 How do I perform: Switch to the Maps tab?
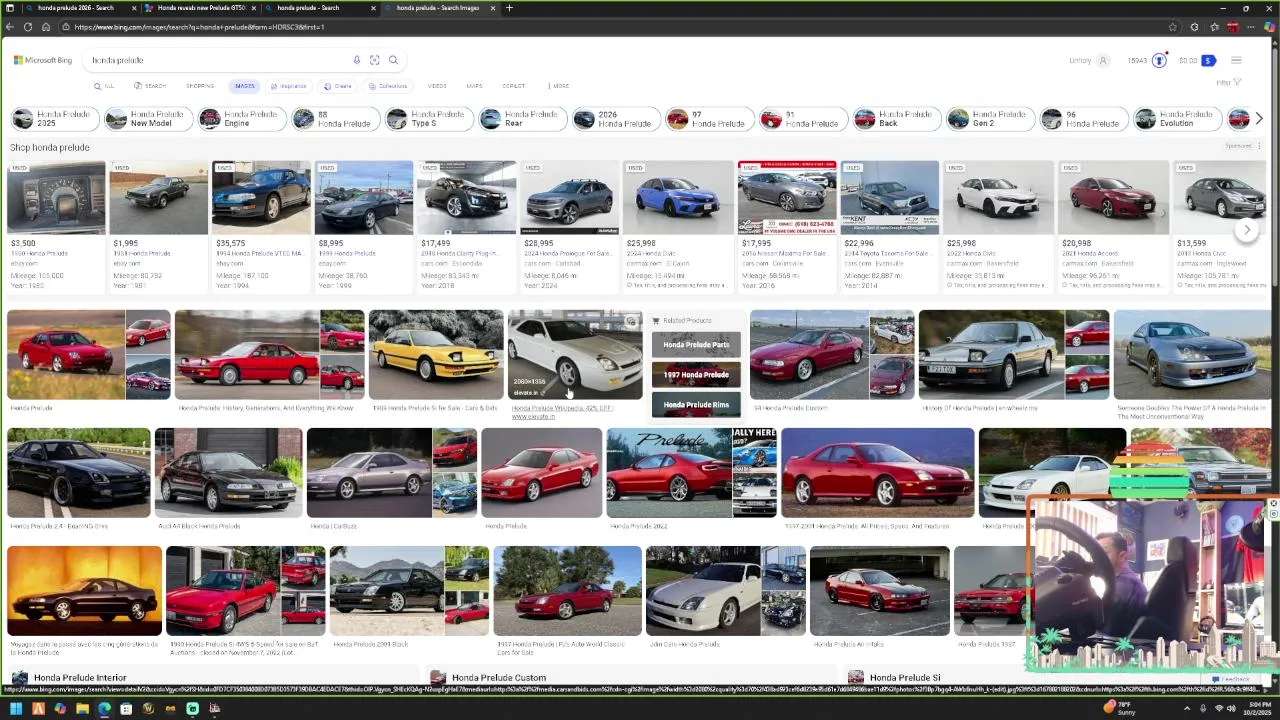(x=474, y=86)
